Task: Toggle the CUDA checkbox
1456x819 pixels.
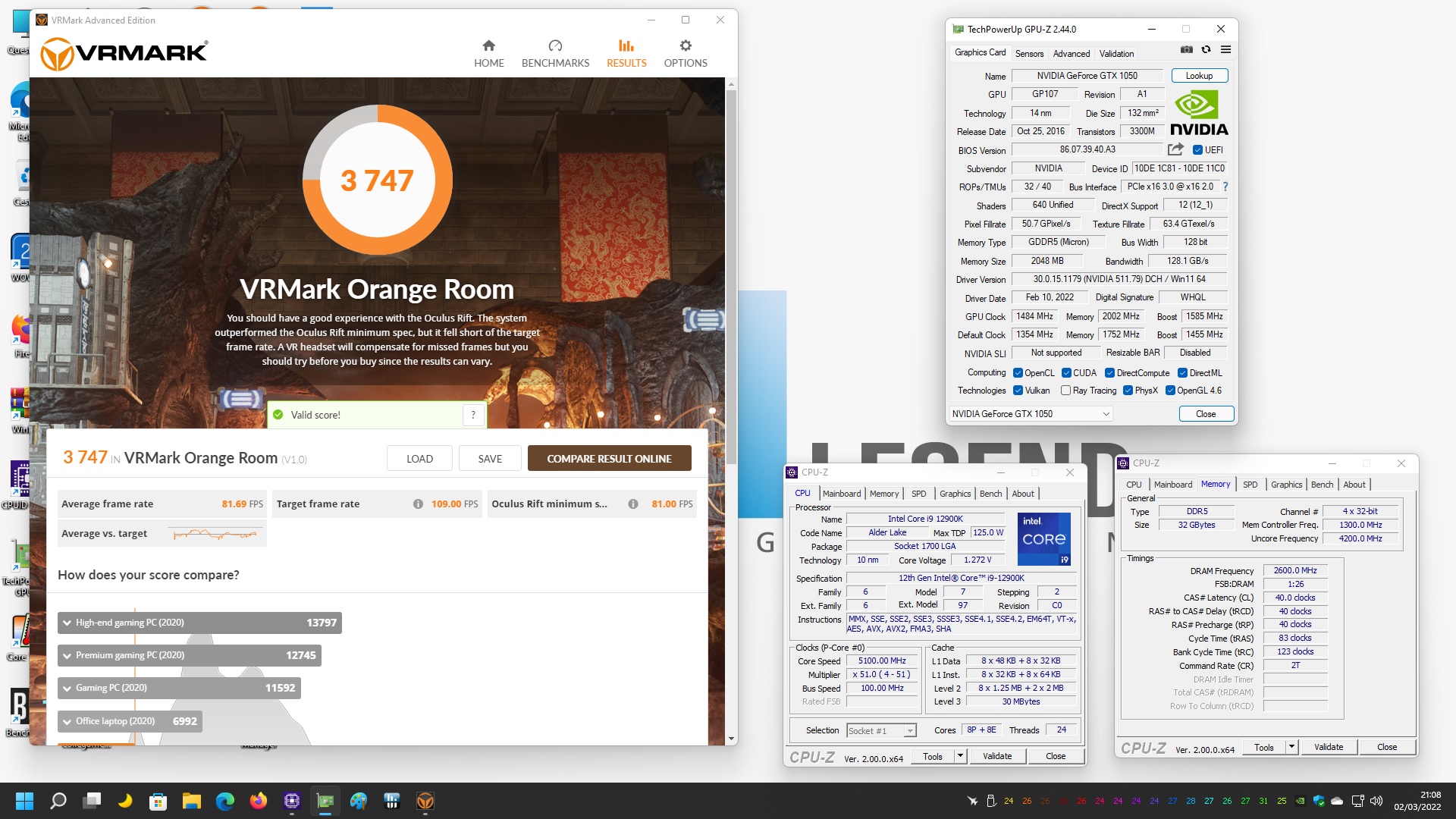Action: coord(1066,373)
